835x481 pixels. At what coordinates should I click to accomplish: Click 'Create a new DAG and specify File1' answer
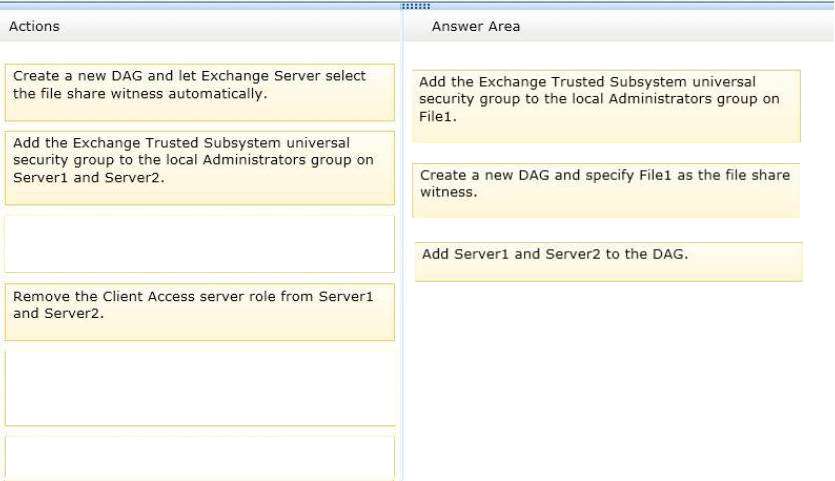point(606,190)
